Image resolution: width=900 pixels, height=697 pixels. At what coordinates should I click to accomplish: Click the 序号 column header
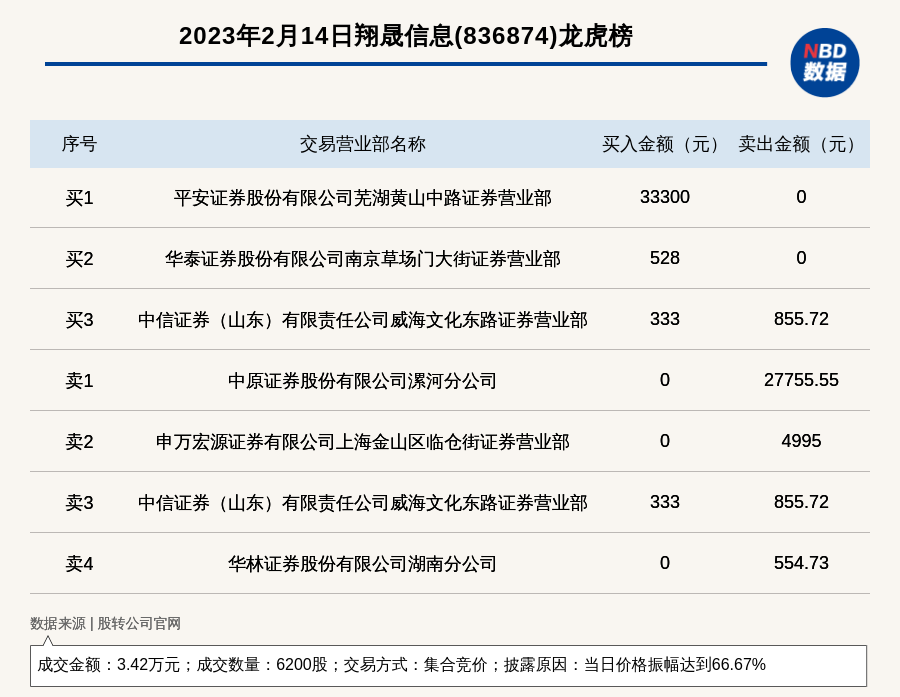pyautogui.click(x=79, y=144)
